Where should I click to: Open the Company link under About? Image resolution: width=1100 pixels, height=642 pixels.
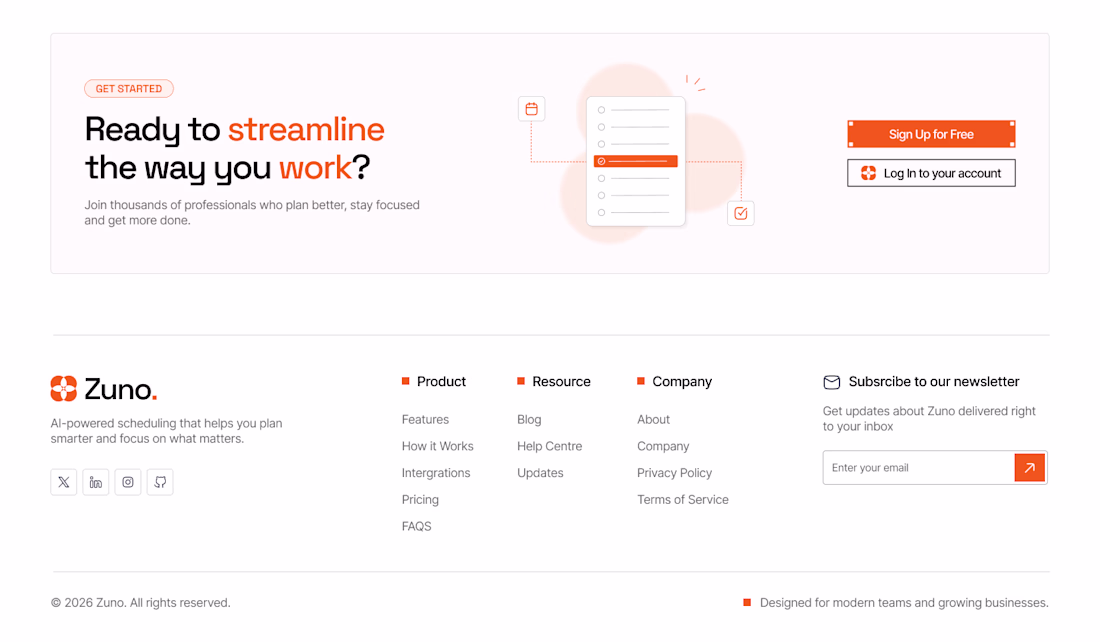[x=663, y=446]
